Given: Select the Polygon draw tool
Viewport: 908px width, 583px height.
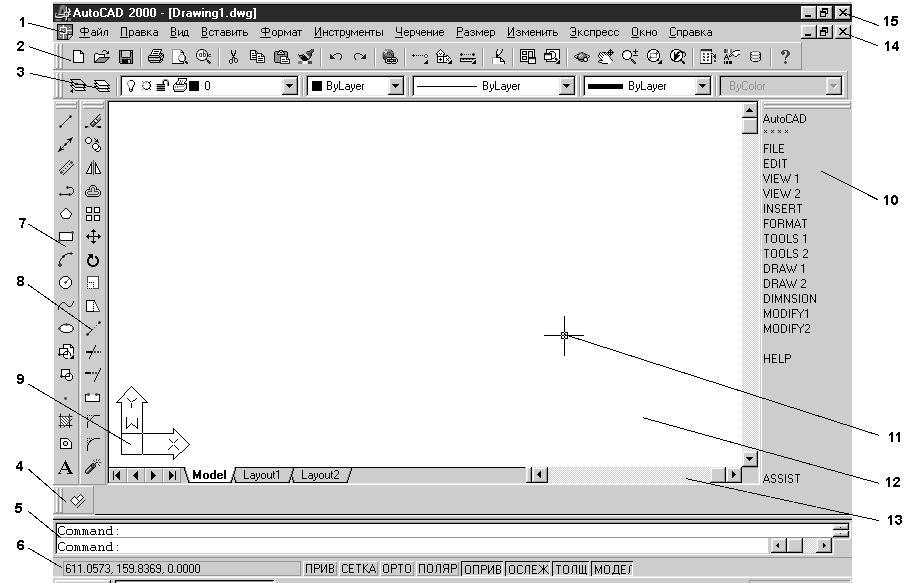Looking at the screenshot, I should click(65, 214).
